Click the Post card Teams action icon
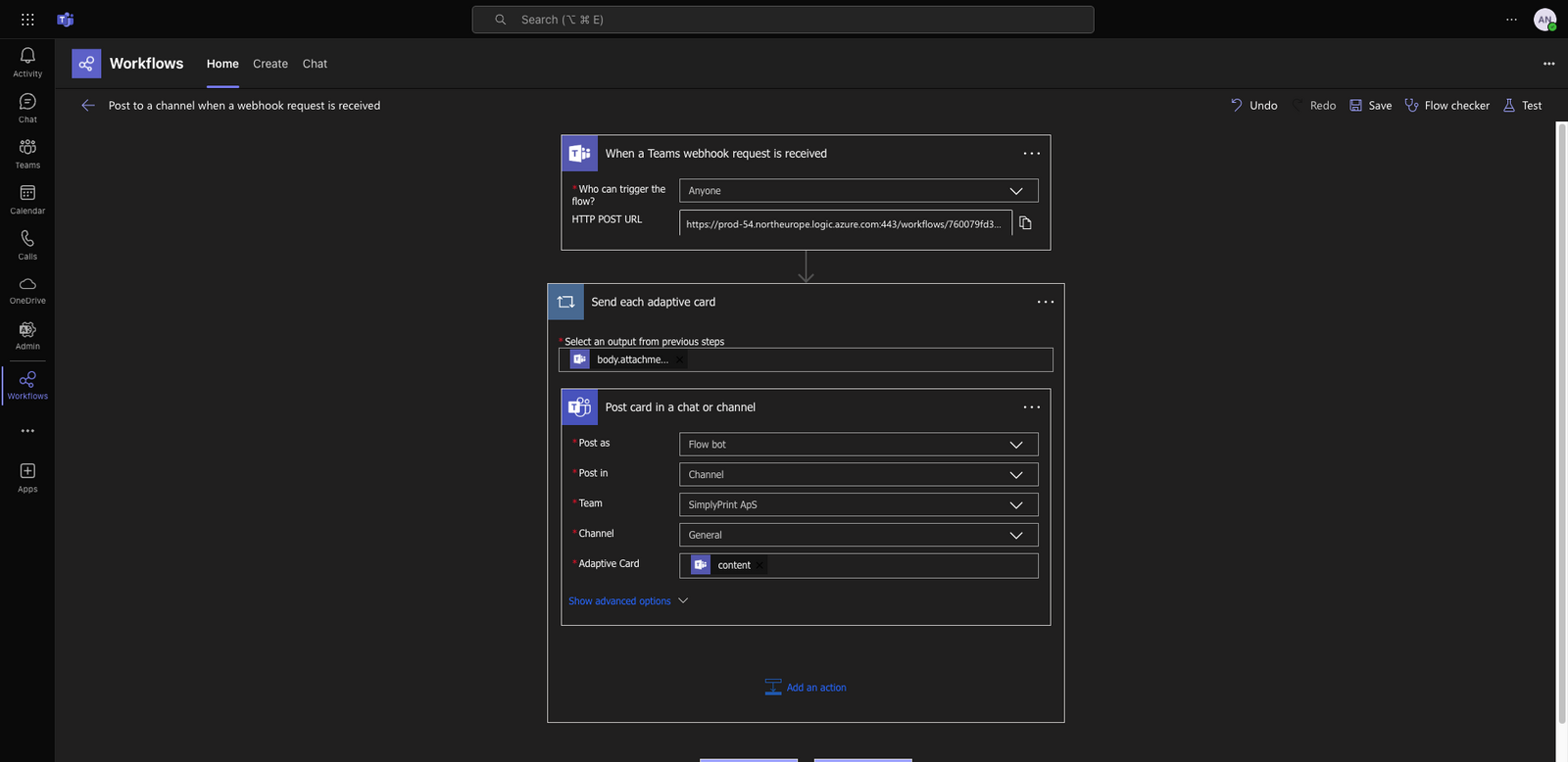The height and width of the screenshot is (762, 1568). point(580,407)
